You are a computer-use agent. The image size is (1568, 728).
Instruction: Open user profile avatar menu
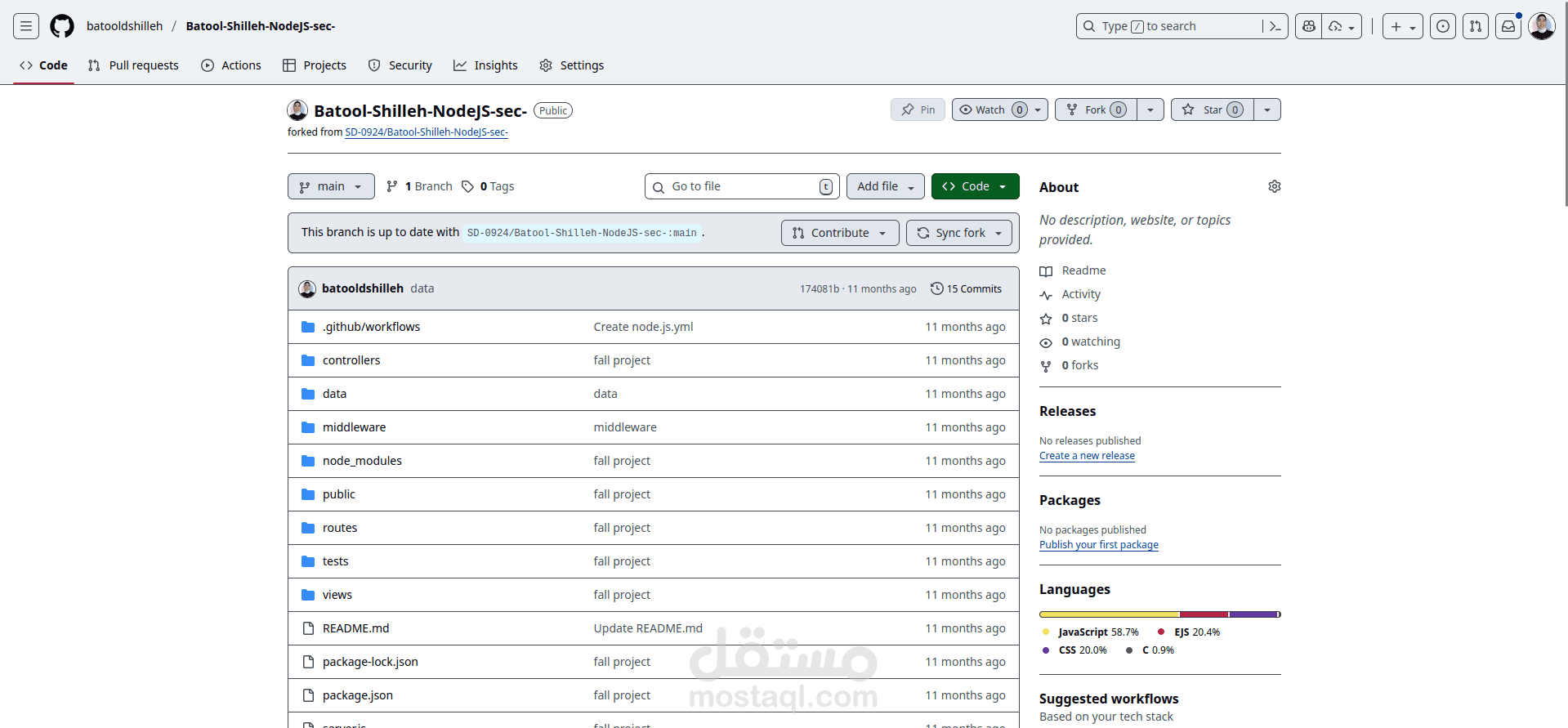pyautogui.click(x=1542, y=26)
